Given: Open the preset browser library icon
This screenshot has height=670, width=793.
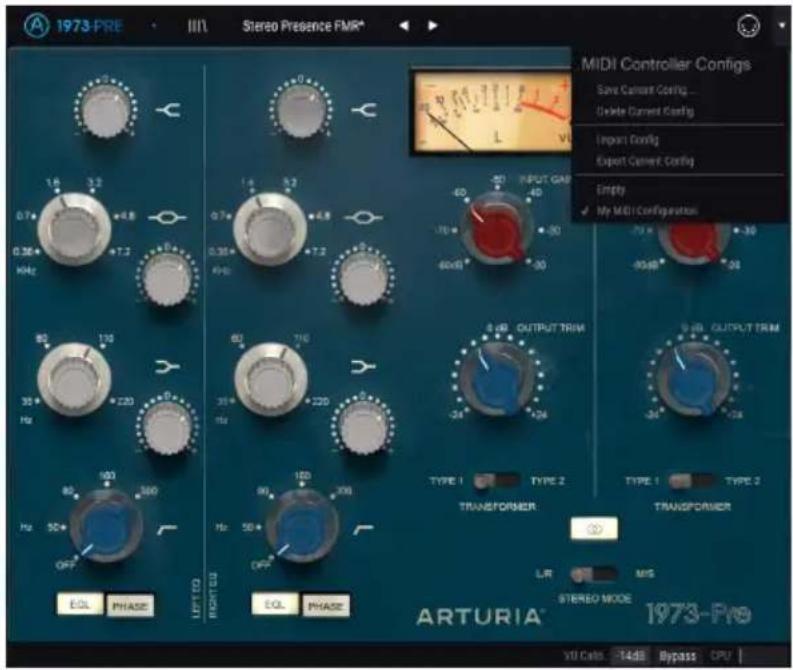Looking at the screenshot, I should click(197, 26).
